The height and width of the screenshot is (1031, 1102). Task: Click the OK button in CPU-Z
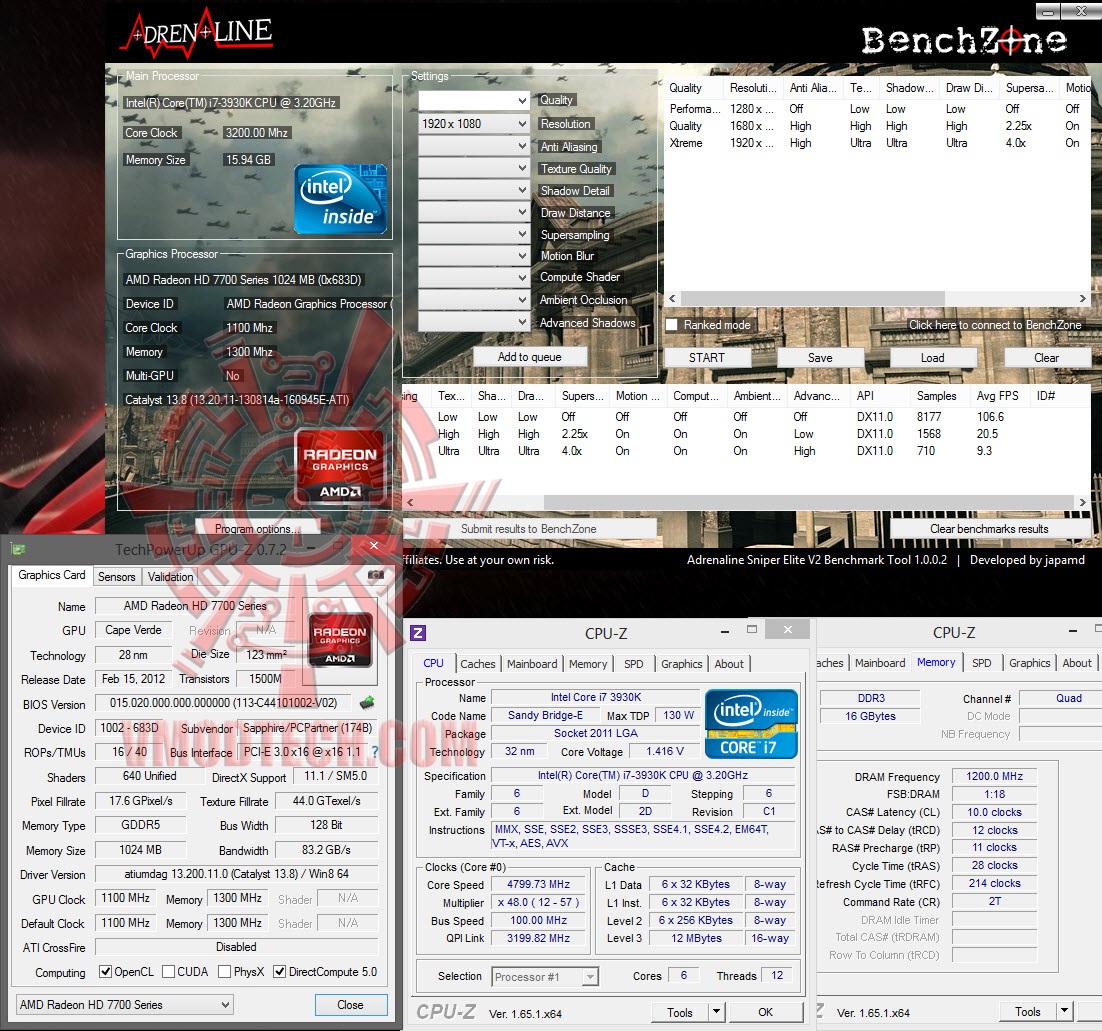click(765, 1012)
